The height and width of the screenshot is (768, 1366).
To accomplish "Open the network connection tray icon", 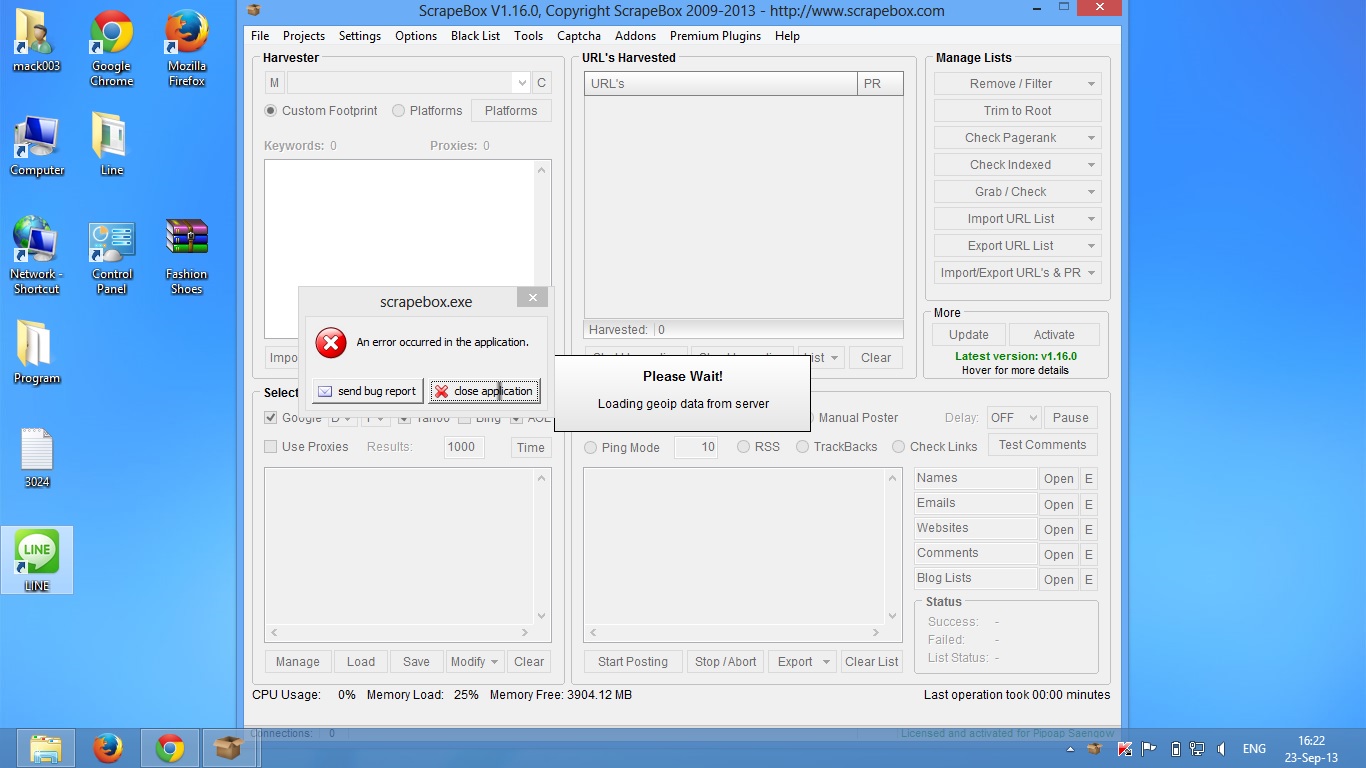I will tap(1197, 749).
